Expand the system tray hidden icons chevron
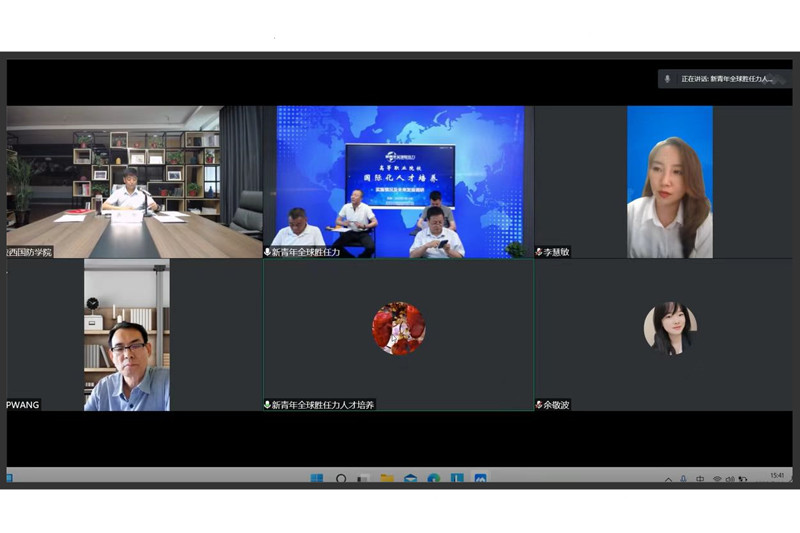The height and width of the screenshot is (533, 800). click(x=669, y=480)
